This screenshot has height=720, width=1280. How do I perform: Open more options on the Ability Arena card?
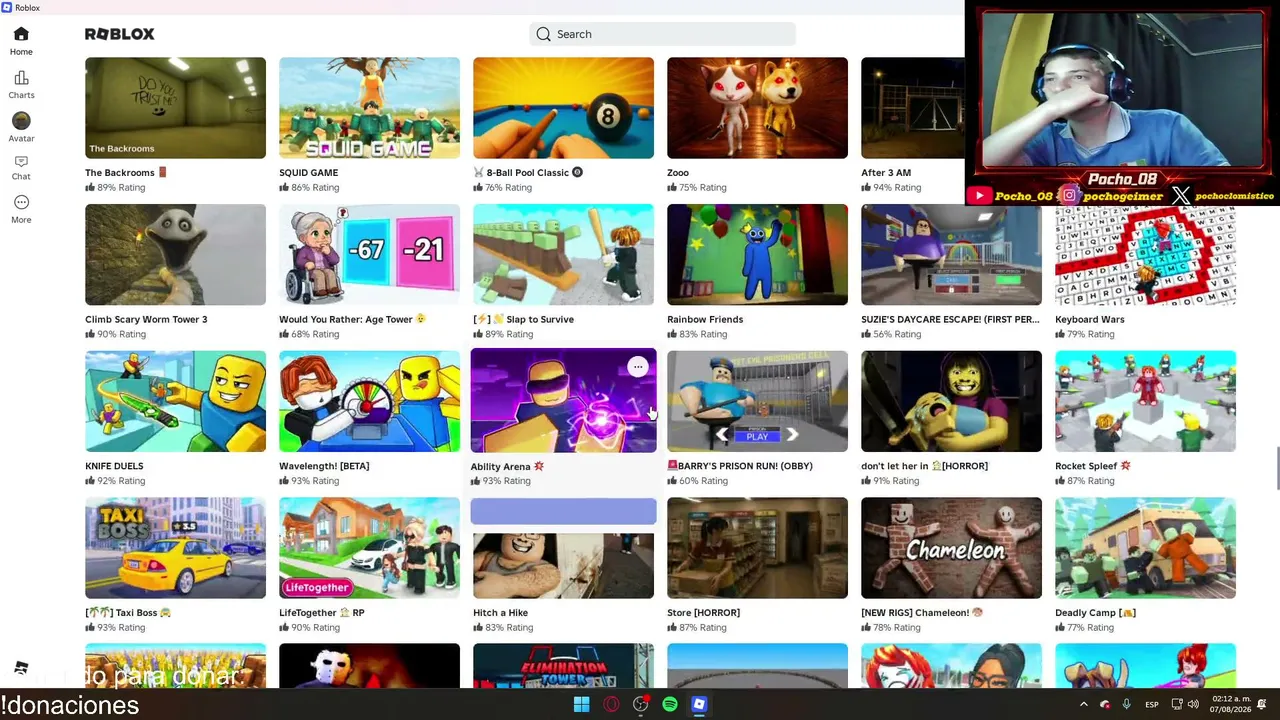[x=638, y=367]
